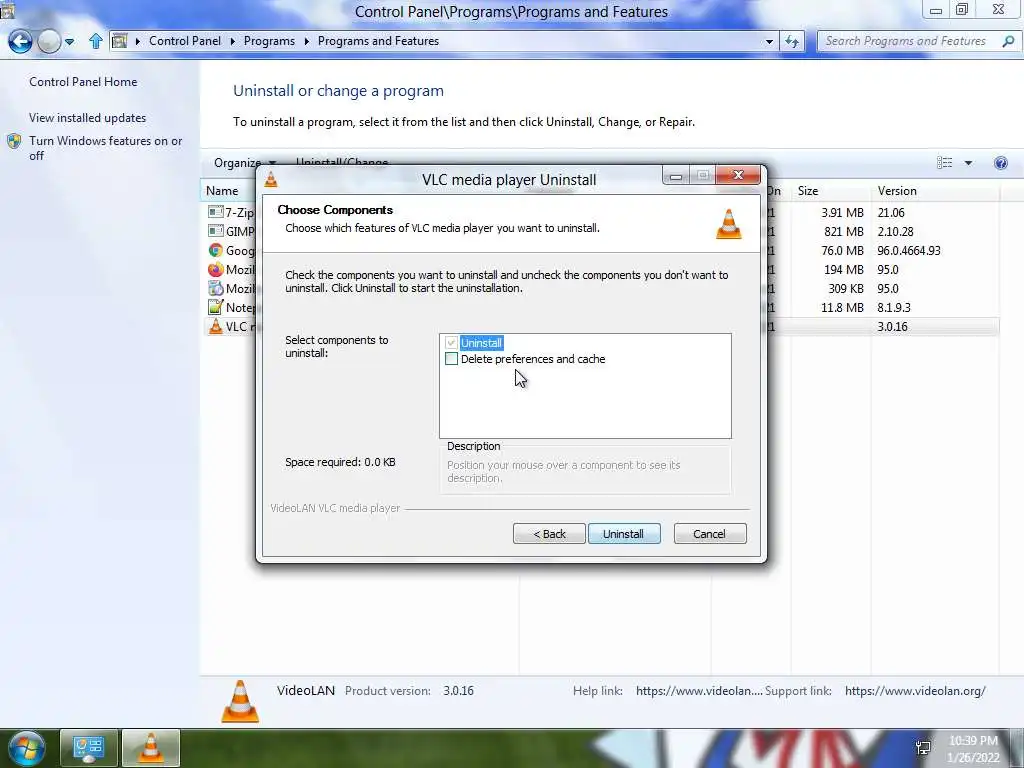Go back with the < Back button

tap(549, 534)
